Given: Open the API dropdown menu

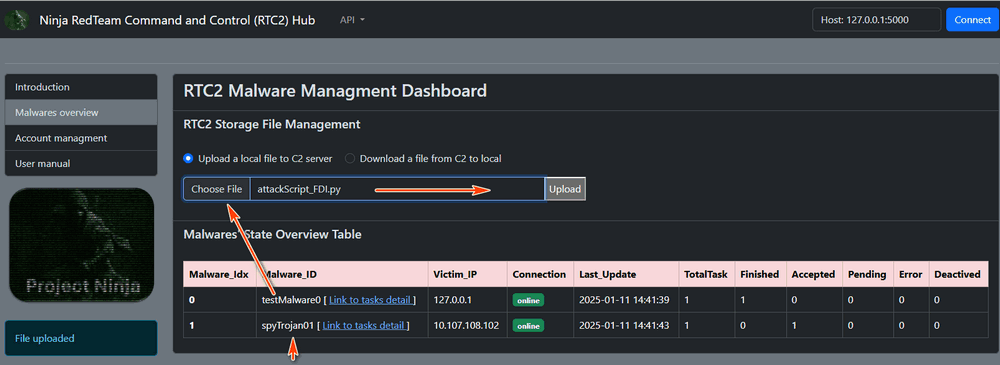Looking at the screenshot, I should point(352,20).
